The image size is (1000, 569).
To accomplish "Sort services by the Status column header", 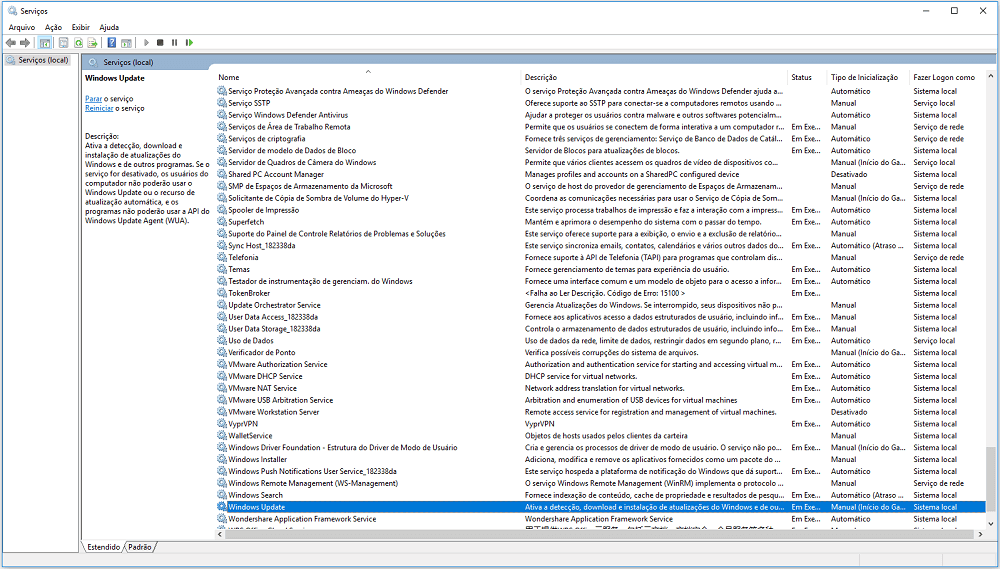I will [801, 77].
